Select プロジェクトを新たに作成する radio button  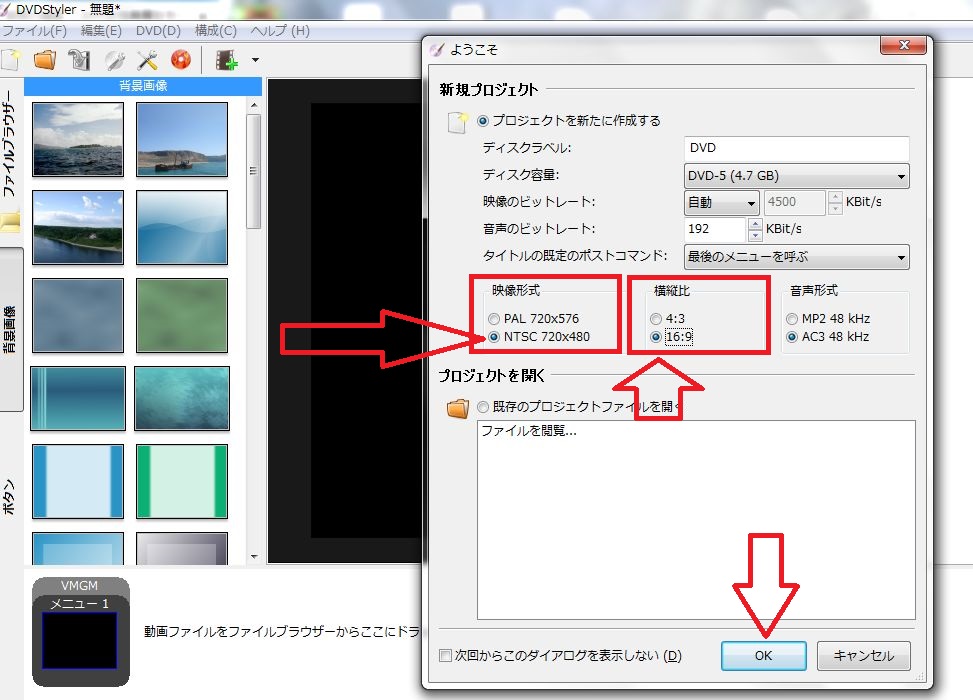(483, 121)
